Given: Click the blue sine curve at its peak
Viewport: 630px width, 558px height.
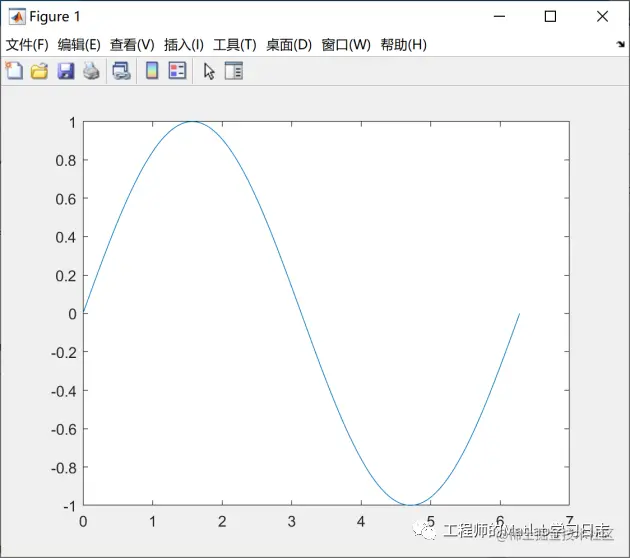Looking at the screenshot, I should [193, 121].
